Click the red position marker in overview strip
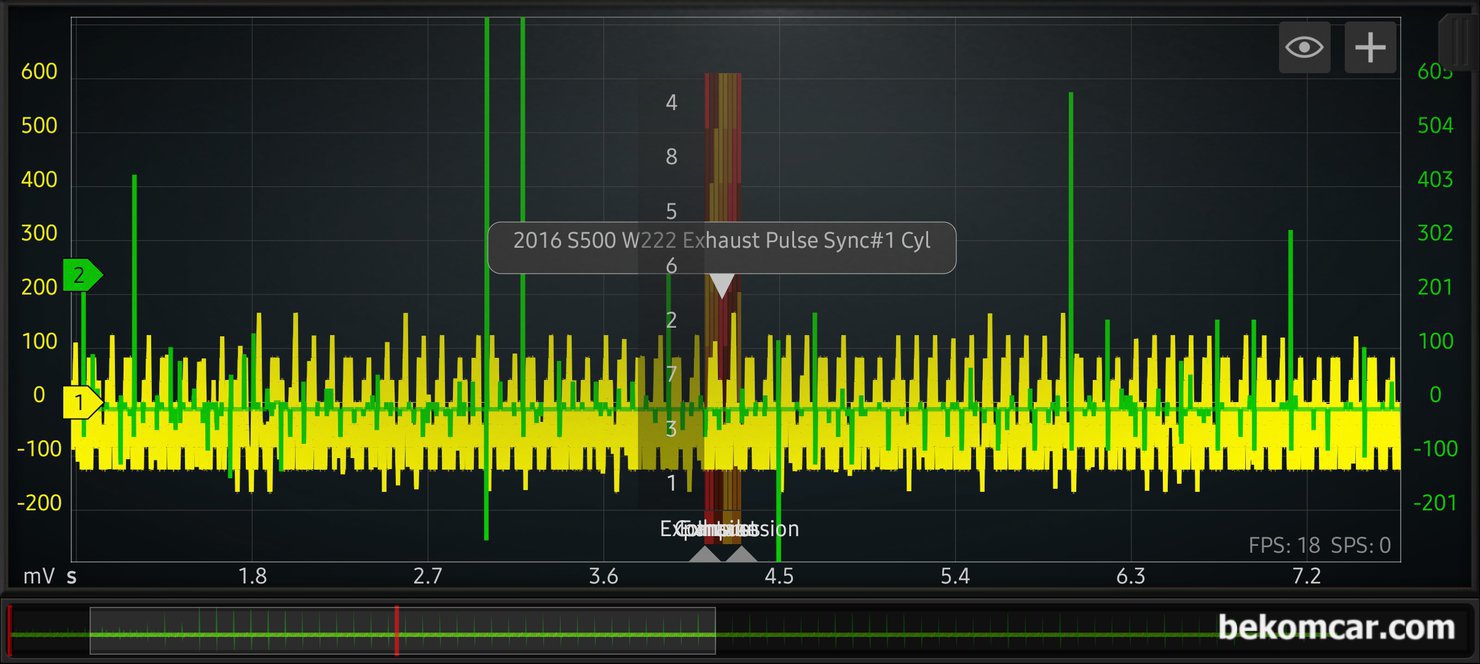Screen dimensions: 1480x664 (397, 630)
